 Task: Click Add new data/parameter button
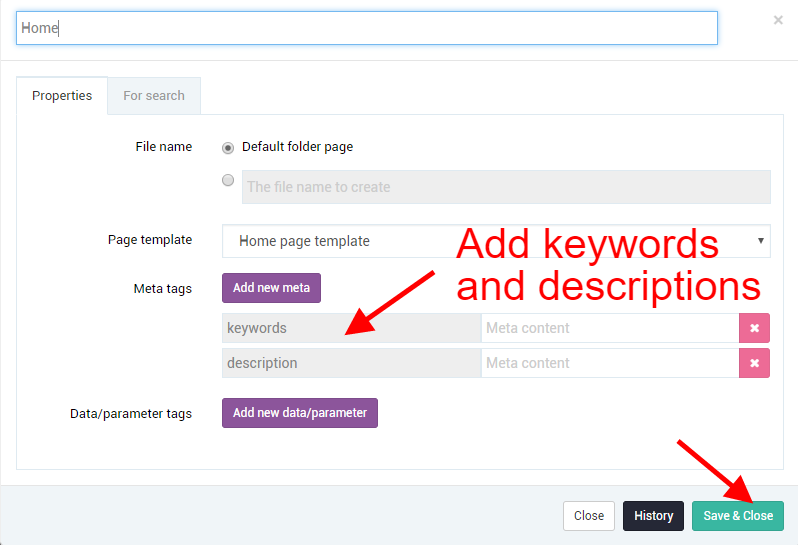(x=300, y=413)
